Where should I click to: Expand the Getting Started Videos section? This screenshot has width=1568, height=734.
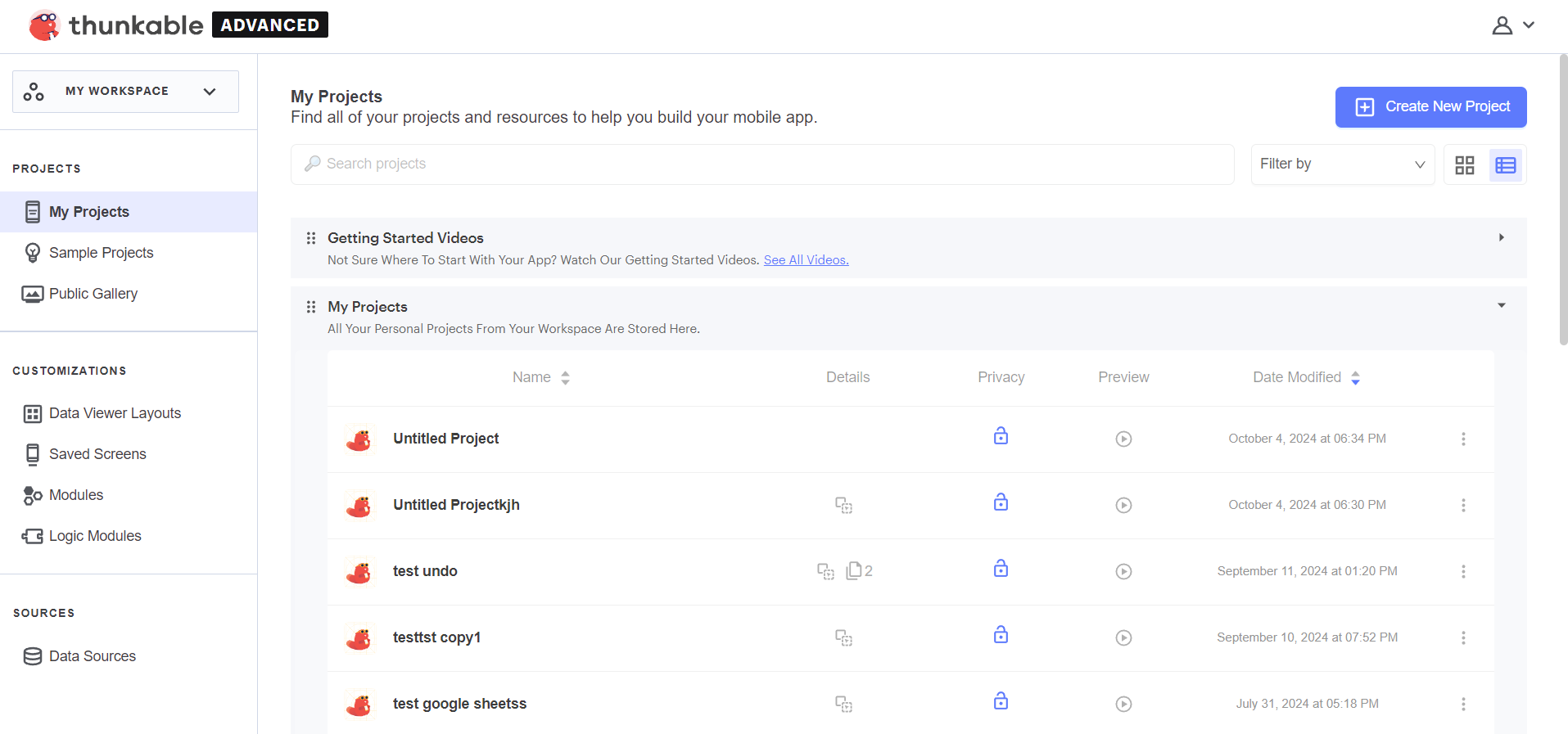tap(1501, 237)
